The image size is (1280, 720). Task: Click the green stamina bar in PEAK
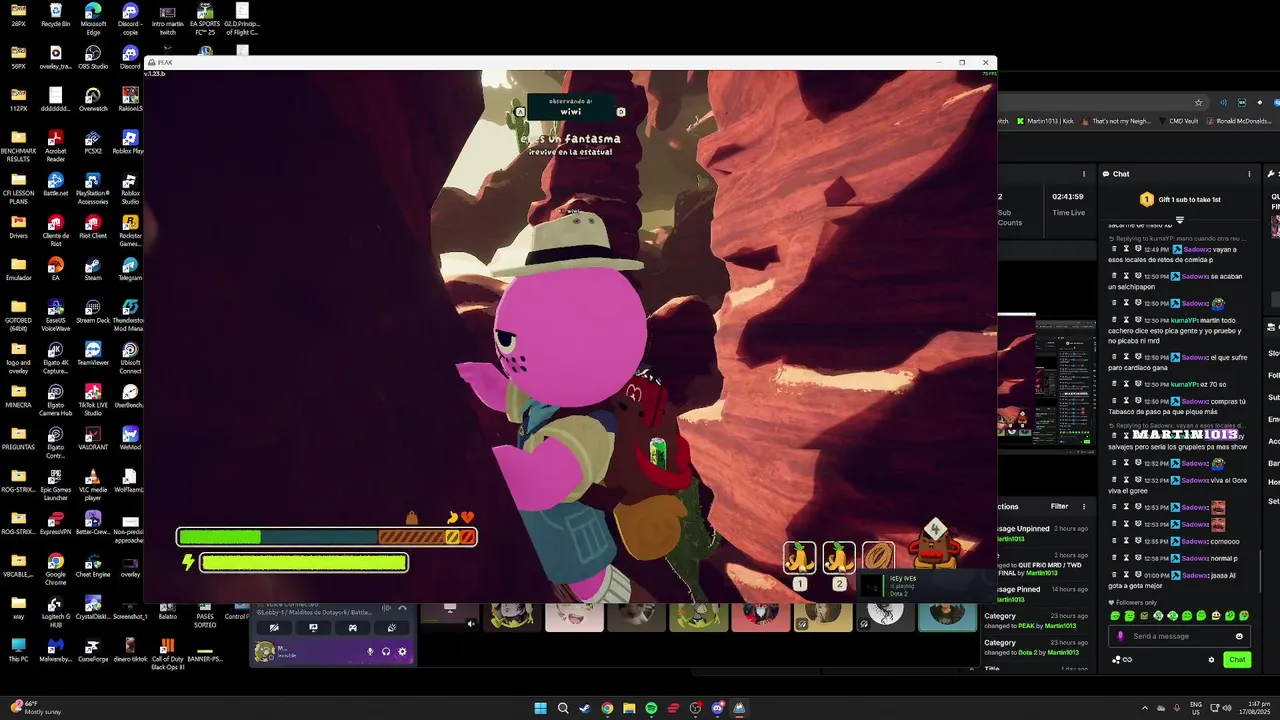tap(219, 537)
